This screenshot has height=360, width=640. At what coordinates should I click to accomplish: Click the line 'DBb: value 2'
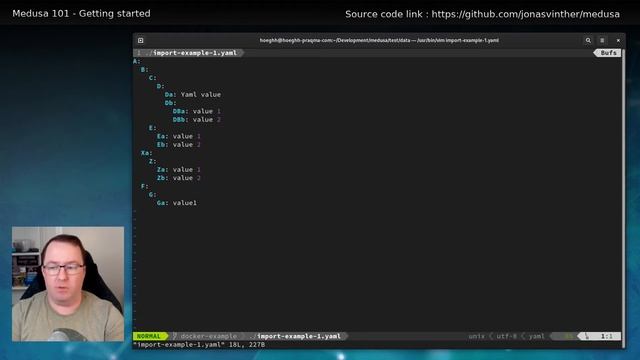pos(197,120)
